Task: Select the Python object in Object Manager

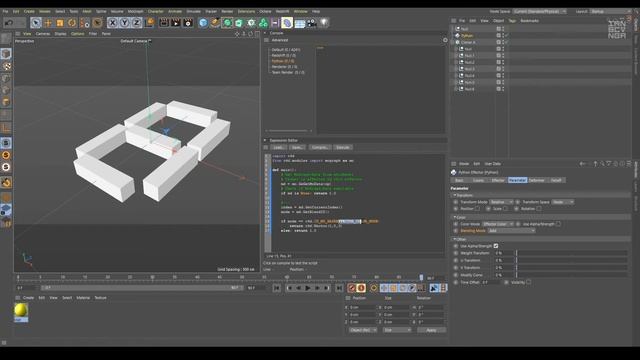Action: click(467, 36)
